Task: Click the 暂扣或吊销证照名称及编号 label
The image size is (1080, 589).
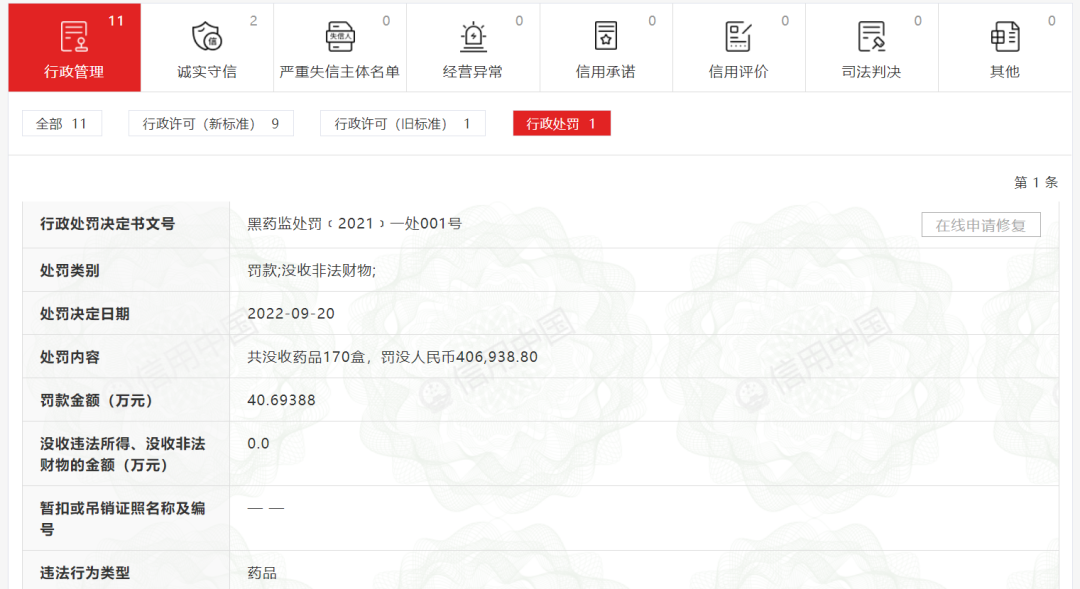Action: [x=123, y=519]
